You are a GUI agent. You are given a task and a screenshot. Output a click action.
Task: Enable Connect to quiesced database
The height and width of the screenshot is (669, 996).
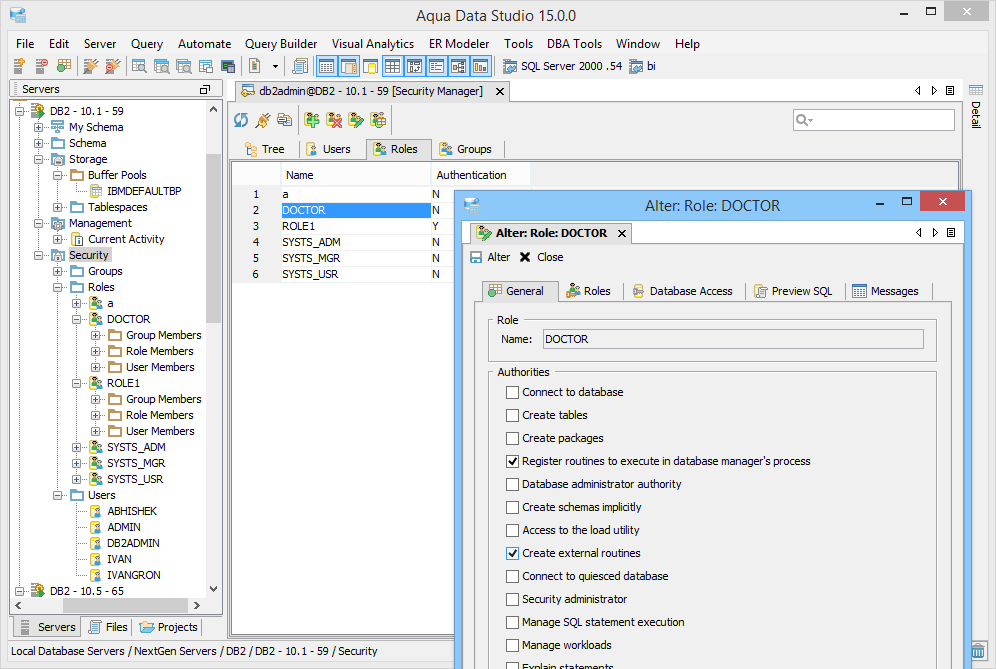click(512, 576)
